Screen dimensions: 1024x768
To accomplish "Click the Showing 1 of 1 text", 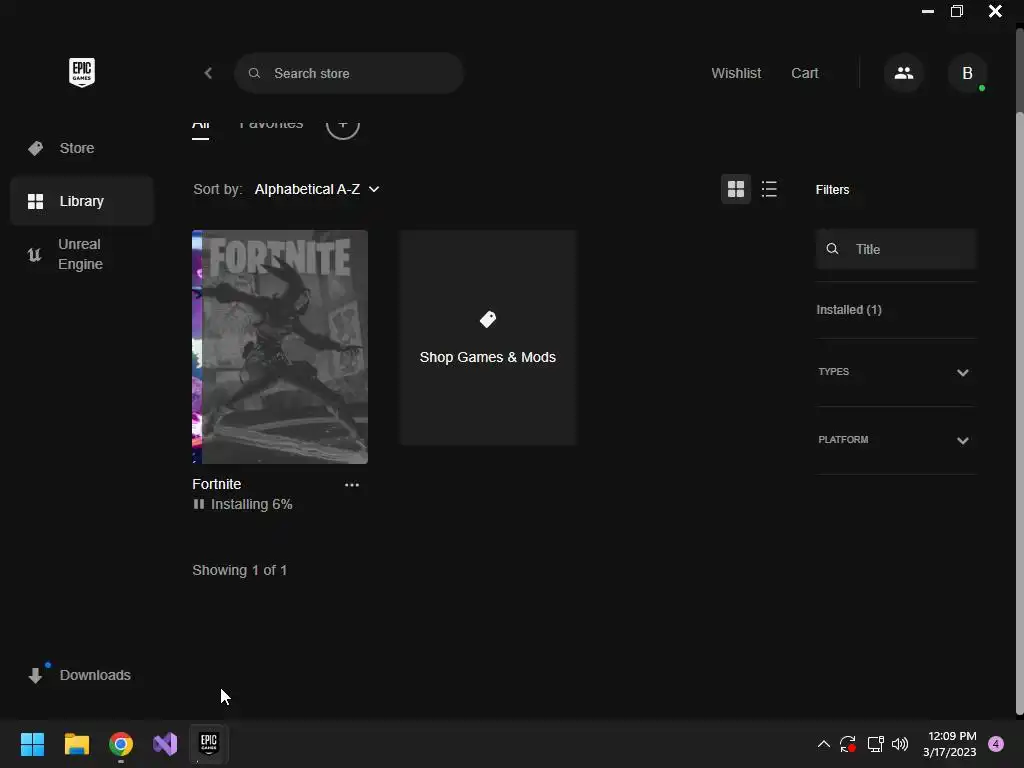I will pos(240,570).
